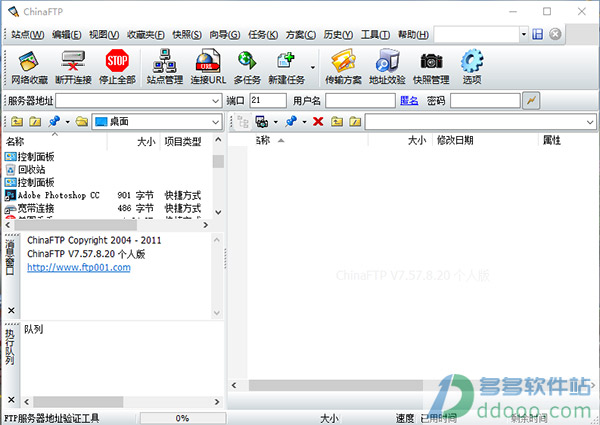The image size is (600, 425).
Task: Click local pane pushpin bookmark icon
Action: click(x=54, y=122)
